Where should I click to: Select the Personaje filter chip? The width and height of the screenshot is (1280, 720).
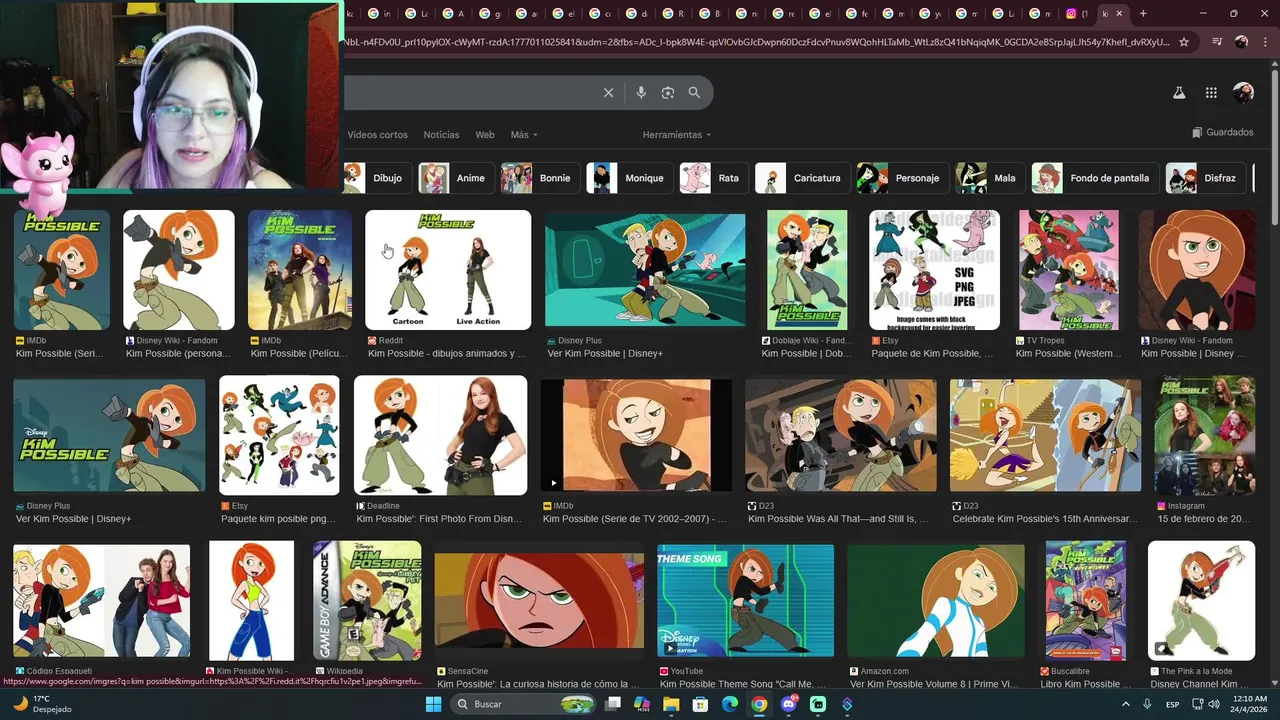coord(902,178)
